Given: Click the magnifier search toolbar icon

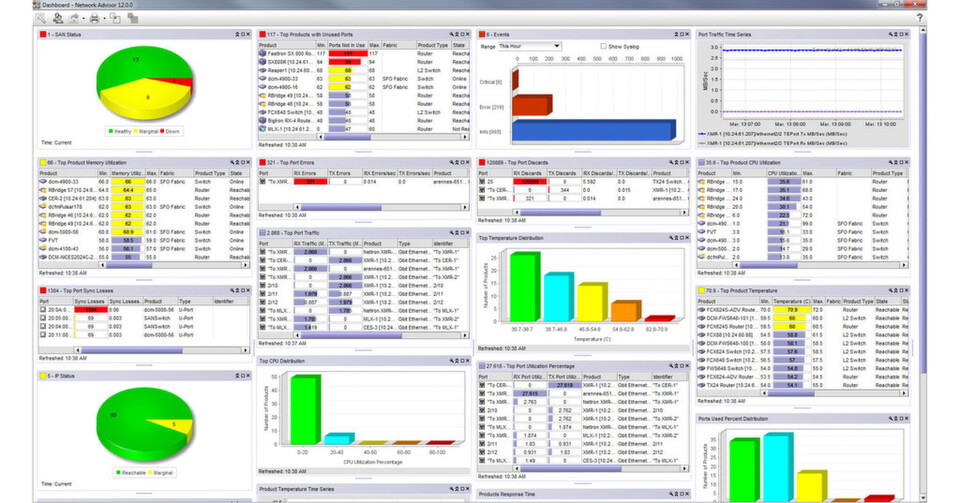Looking at the screenshot, I should 40,18.
